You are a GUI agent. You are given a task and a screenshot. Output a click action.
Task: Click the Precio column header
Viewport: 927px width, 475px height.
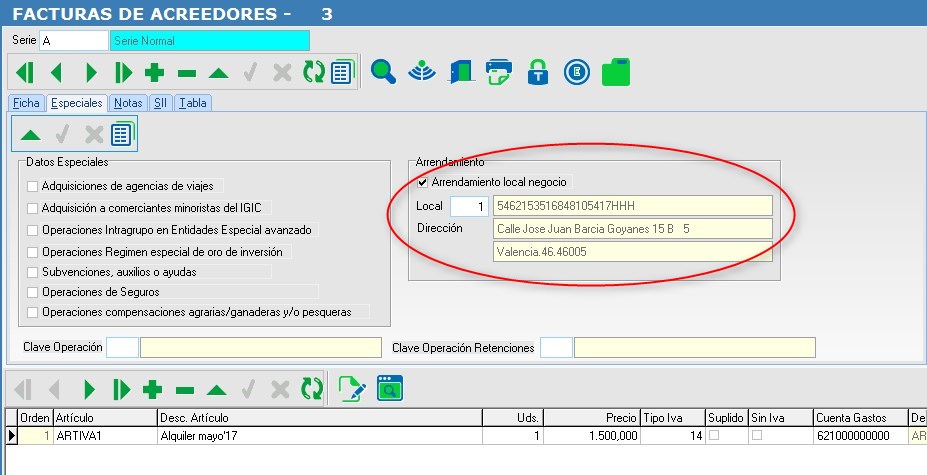coord(592,418)
